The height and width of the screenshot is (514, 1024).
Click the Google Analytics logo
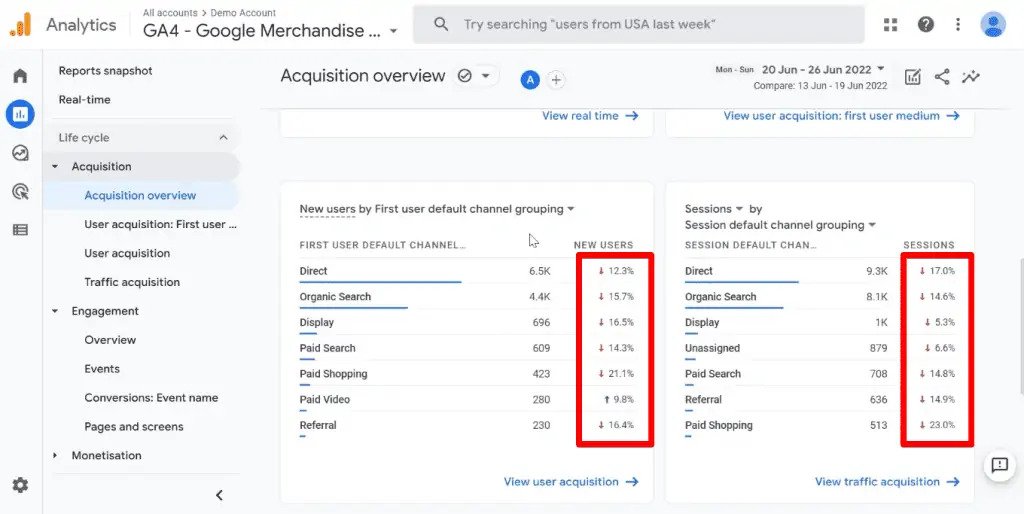20,25
